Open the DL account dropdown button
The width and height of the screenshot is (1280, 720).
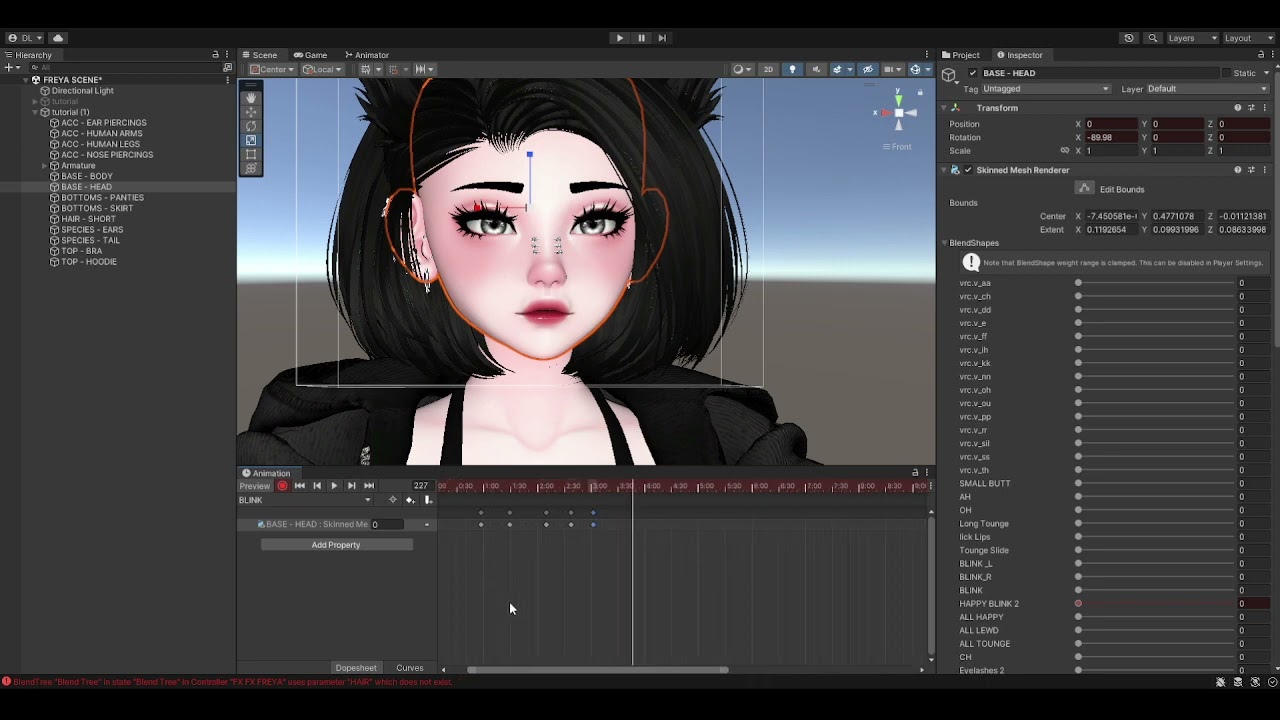pos(25,38)
